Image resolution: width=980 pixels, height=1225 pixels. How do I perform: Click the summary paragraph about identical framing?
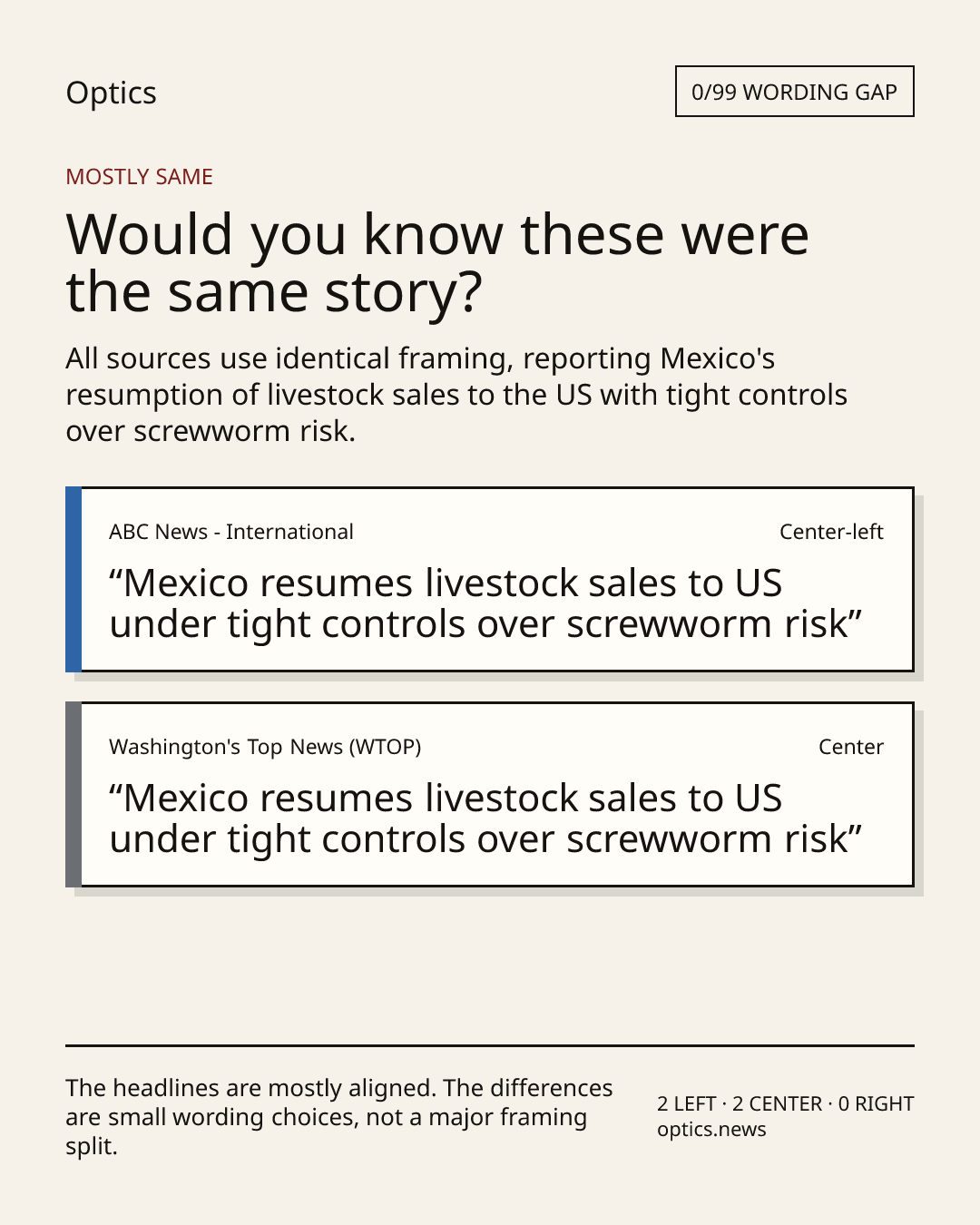pos(456,395)
